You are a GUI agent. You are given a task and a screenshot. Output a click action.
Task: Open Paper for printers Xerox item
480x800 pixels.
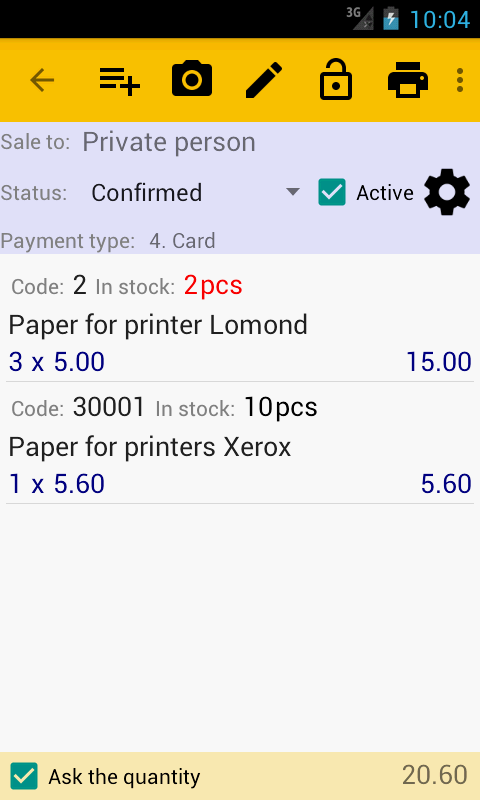pos(150,447)
